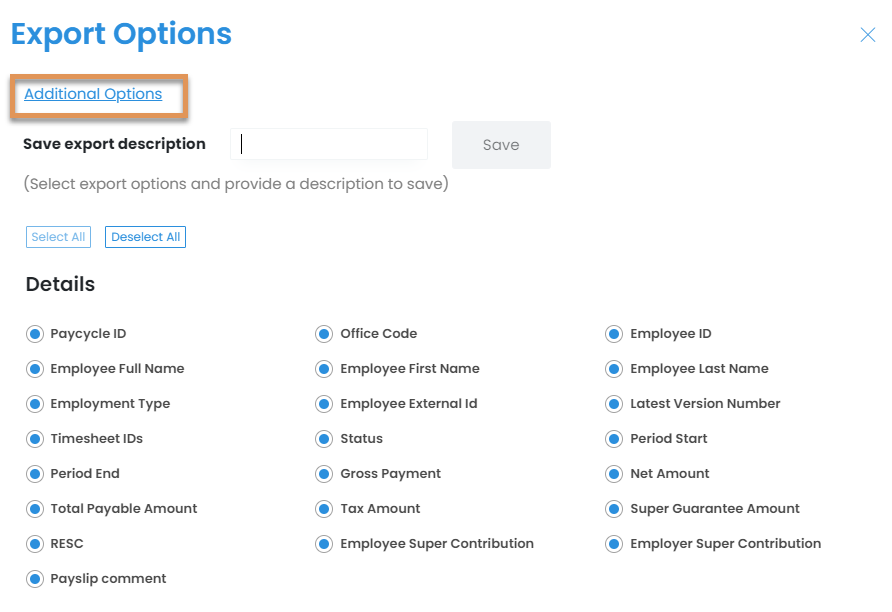Toggle the Status export option
This screenshot has width=892, height=612.
point(324,439)
